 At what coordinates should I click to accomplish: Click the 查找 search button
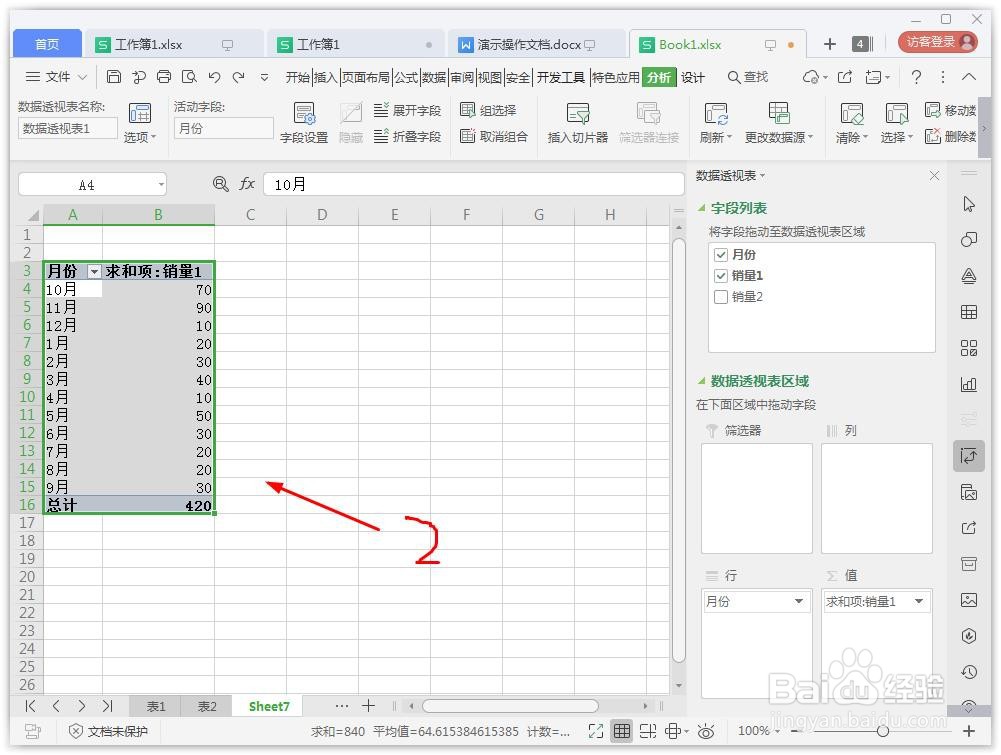(748, 77)
